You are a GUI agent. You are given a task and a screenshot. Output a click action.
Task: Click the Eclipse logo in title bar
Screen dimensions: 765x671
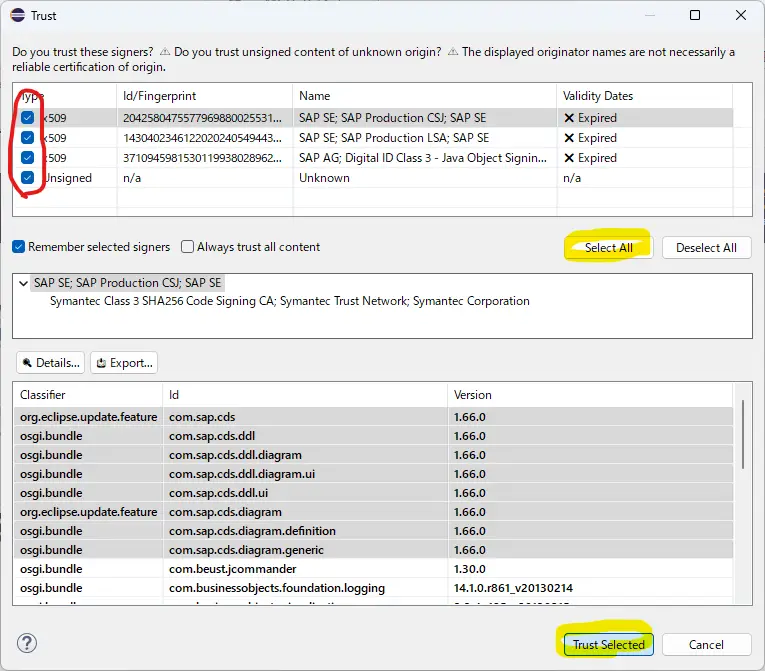(x=18, y=15)
